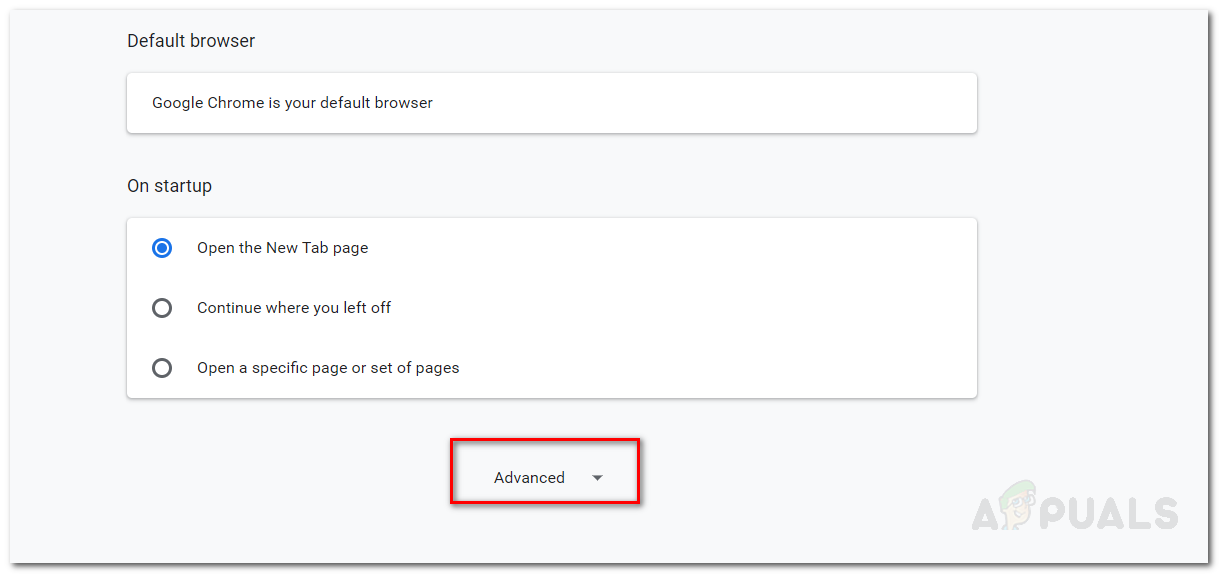Expand the Advanced settings section

(545, 478)
